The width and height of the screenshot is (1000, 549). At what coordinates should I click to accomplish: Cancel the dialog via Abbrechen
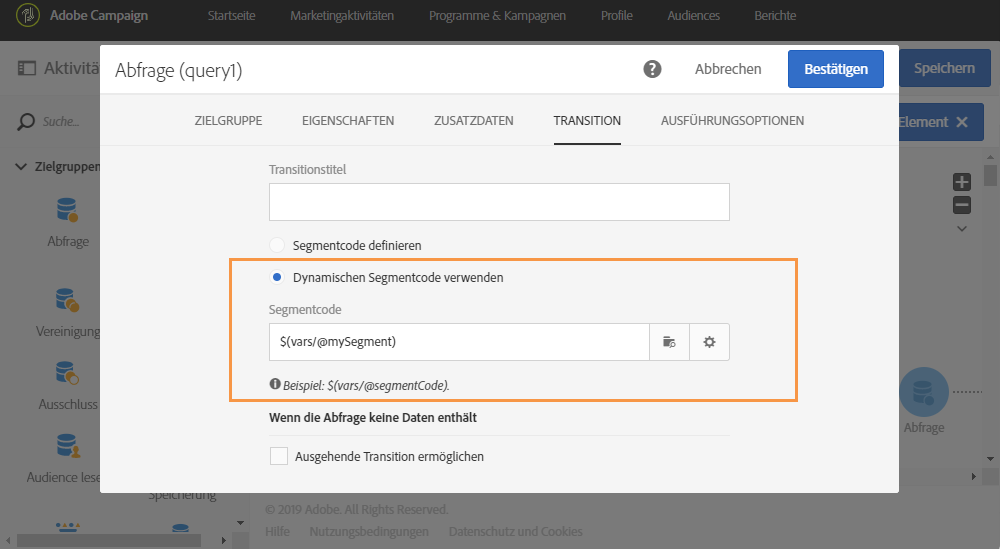point(728,69)
